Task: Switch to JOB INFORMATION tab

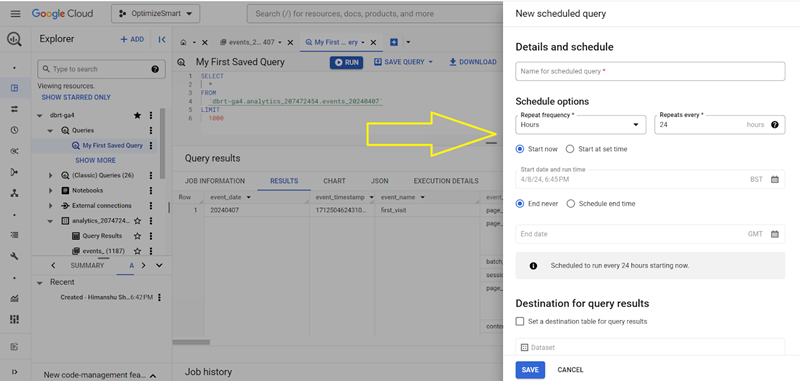Action: pos(215,181)
